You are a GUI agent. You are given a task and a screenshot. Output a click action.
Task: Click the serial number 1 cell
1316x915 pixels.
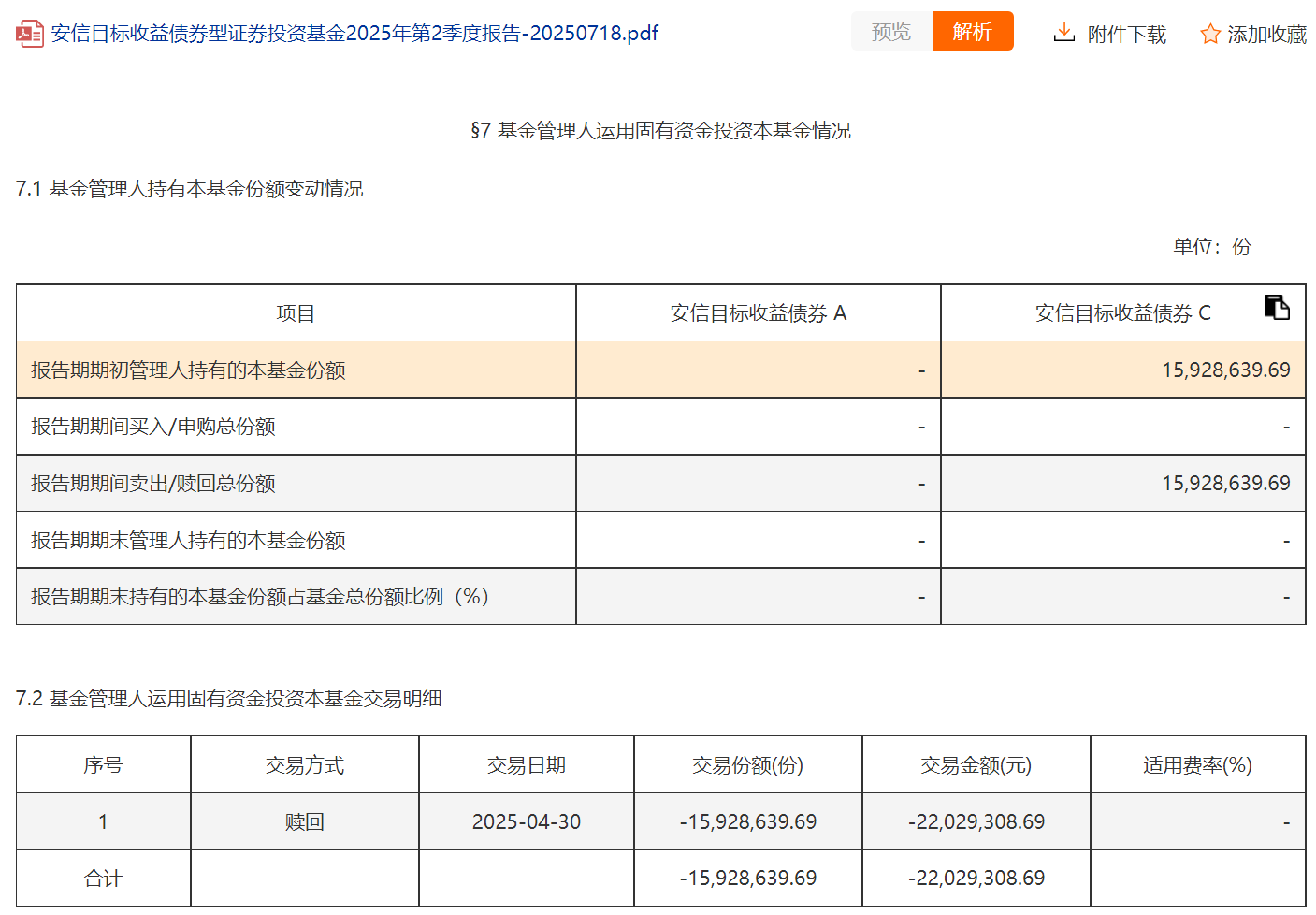pos(103,822)
